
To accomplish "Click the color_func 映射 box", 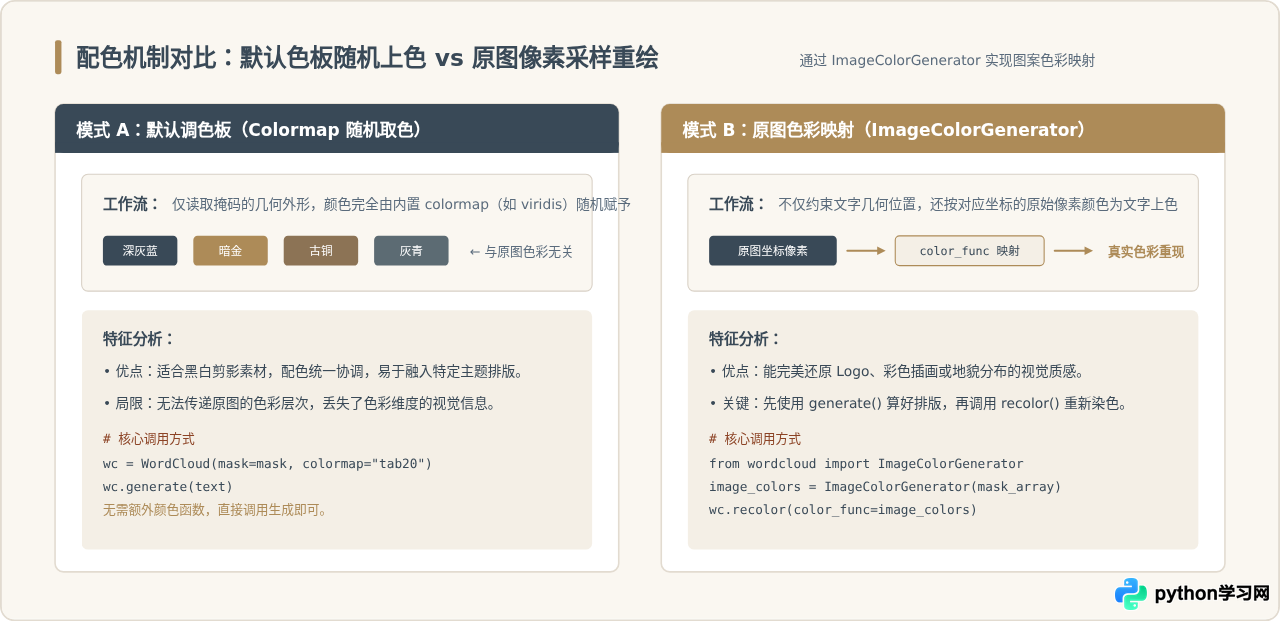I will (969, 251).
